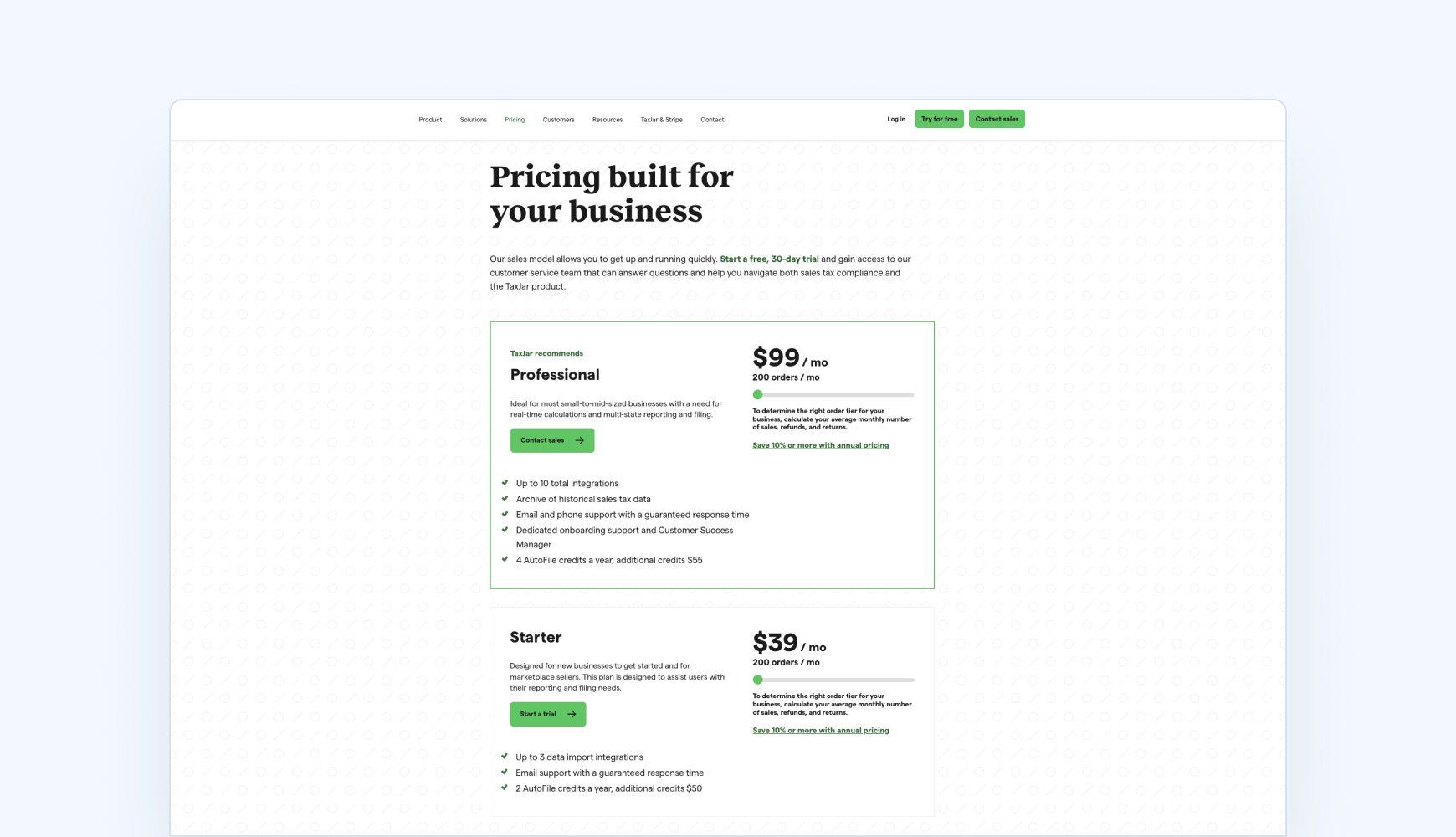Open the Resources nav item
This screenshot has height=837, width=1456.
tap(608, 120)
